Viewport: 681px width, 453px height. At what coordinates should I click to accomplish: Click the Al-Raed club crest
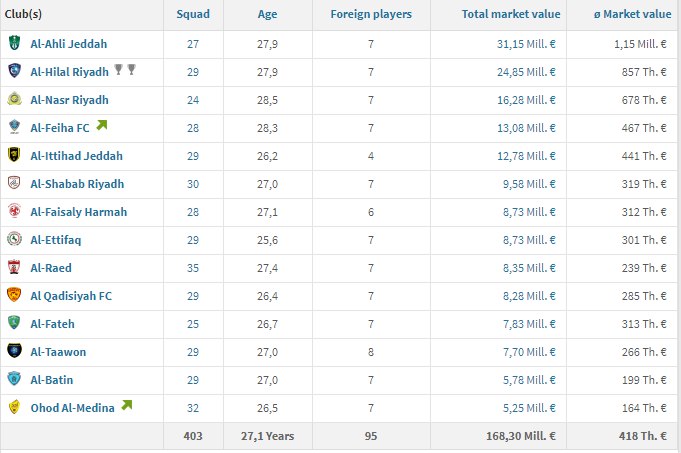click(x=14, y=267)
